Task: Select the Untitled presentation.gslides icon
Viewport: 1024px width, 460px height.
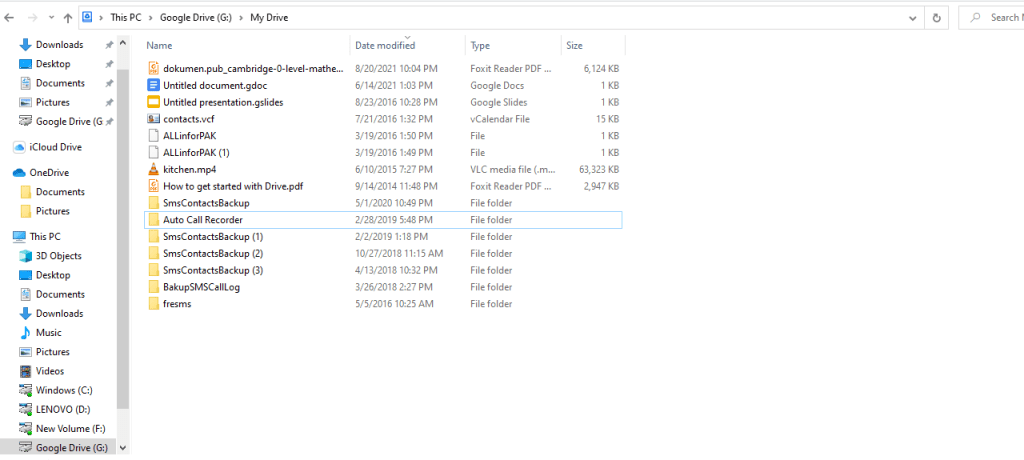Action: [x=153, y=102]
